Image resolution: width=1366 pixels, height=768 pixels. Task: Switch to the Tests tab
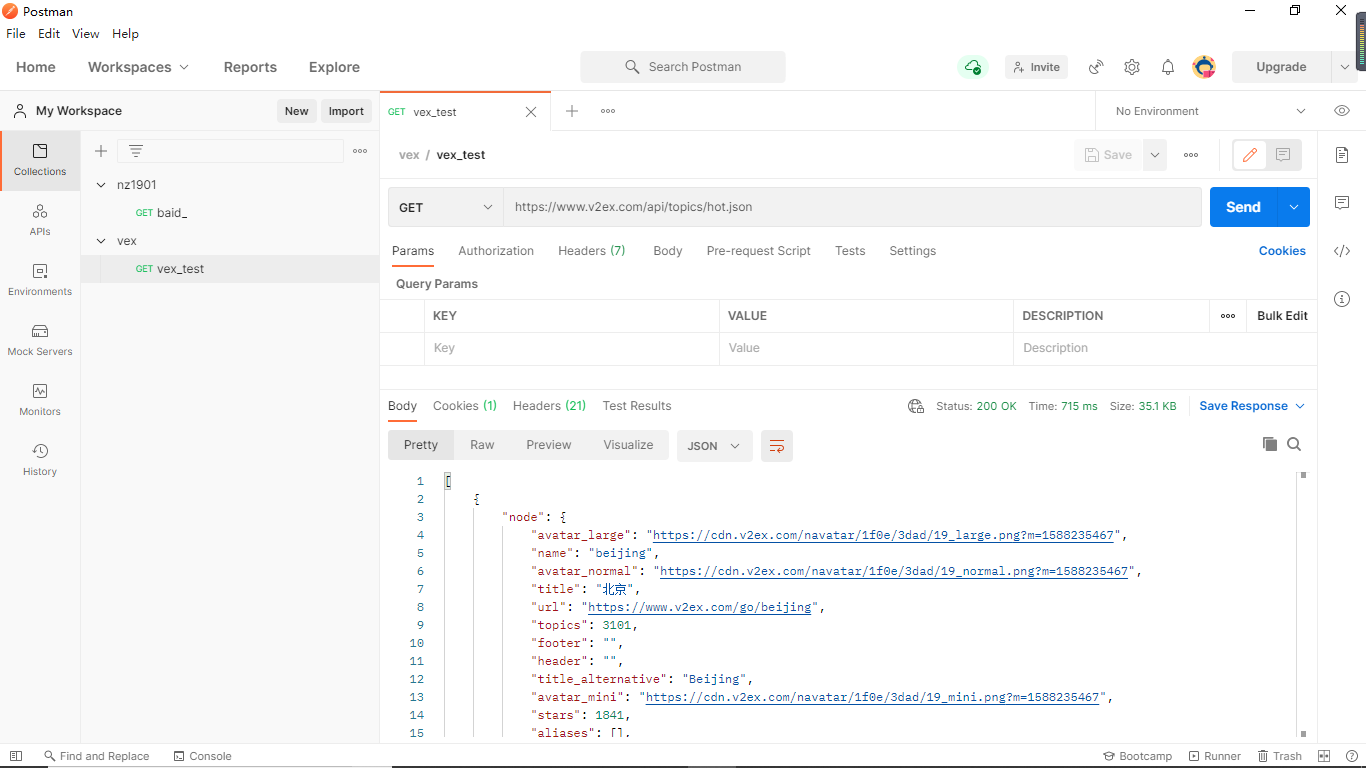pyautogui.click(x=850, y=251)
